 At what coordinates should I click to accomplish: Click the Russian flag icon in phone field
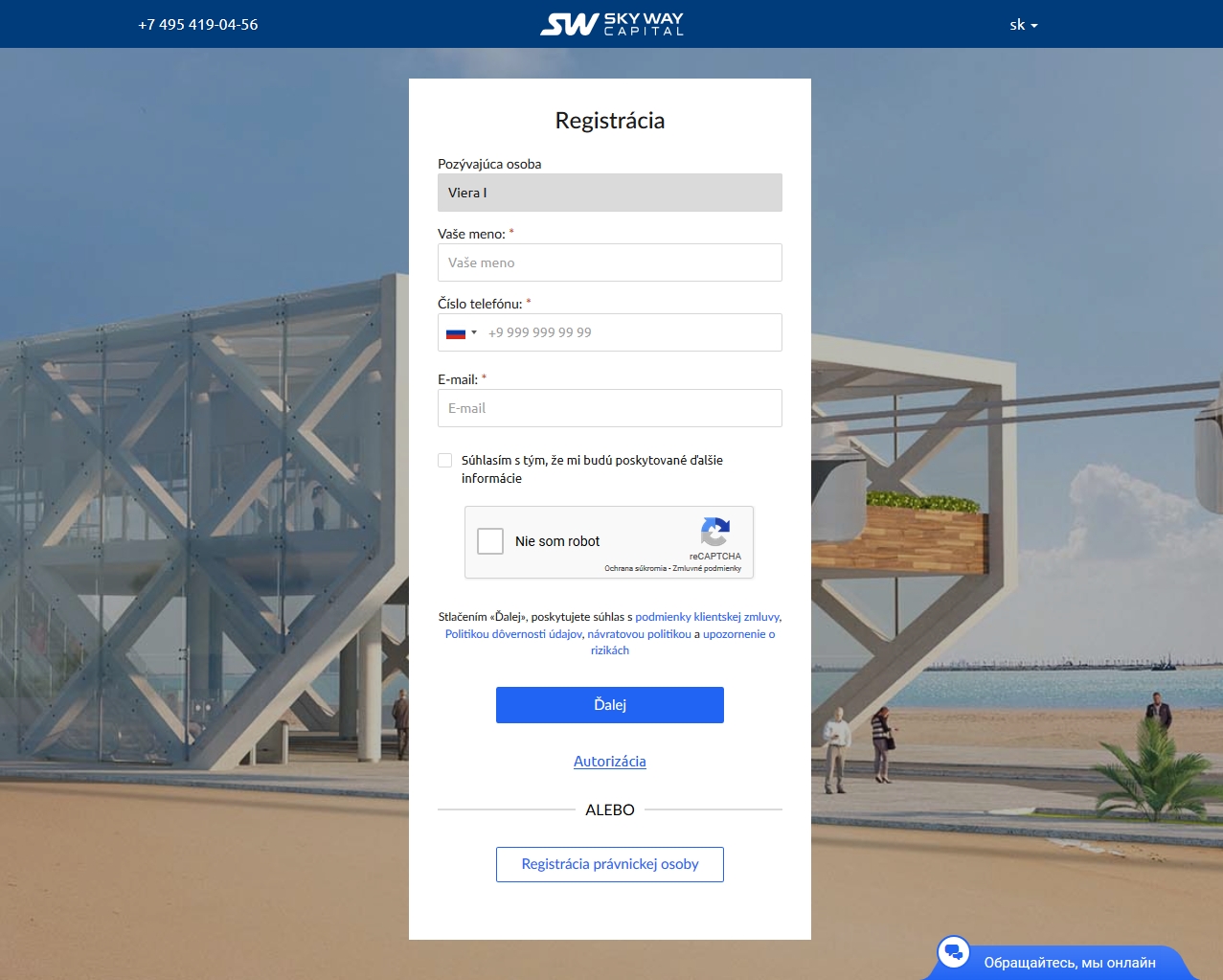point(455,332)
